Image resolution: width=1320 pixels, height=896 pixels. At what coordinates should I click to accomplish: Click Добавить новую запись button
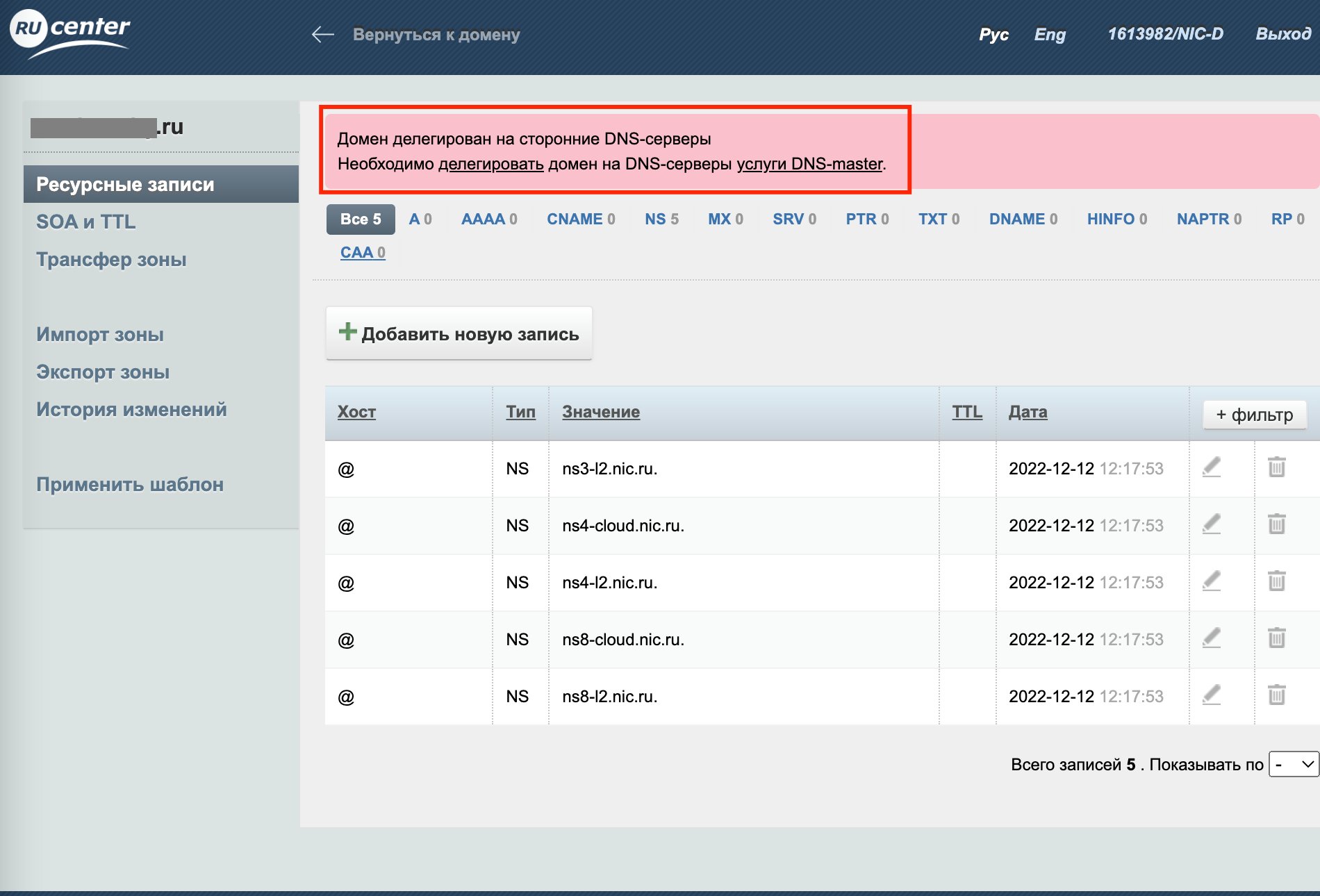pyautogui.click(x=459, y=333)
